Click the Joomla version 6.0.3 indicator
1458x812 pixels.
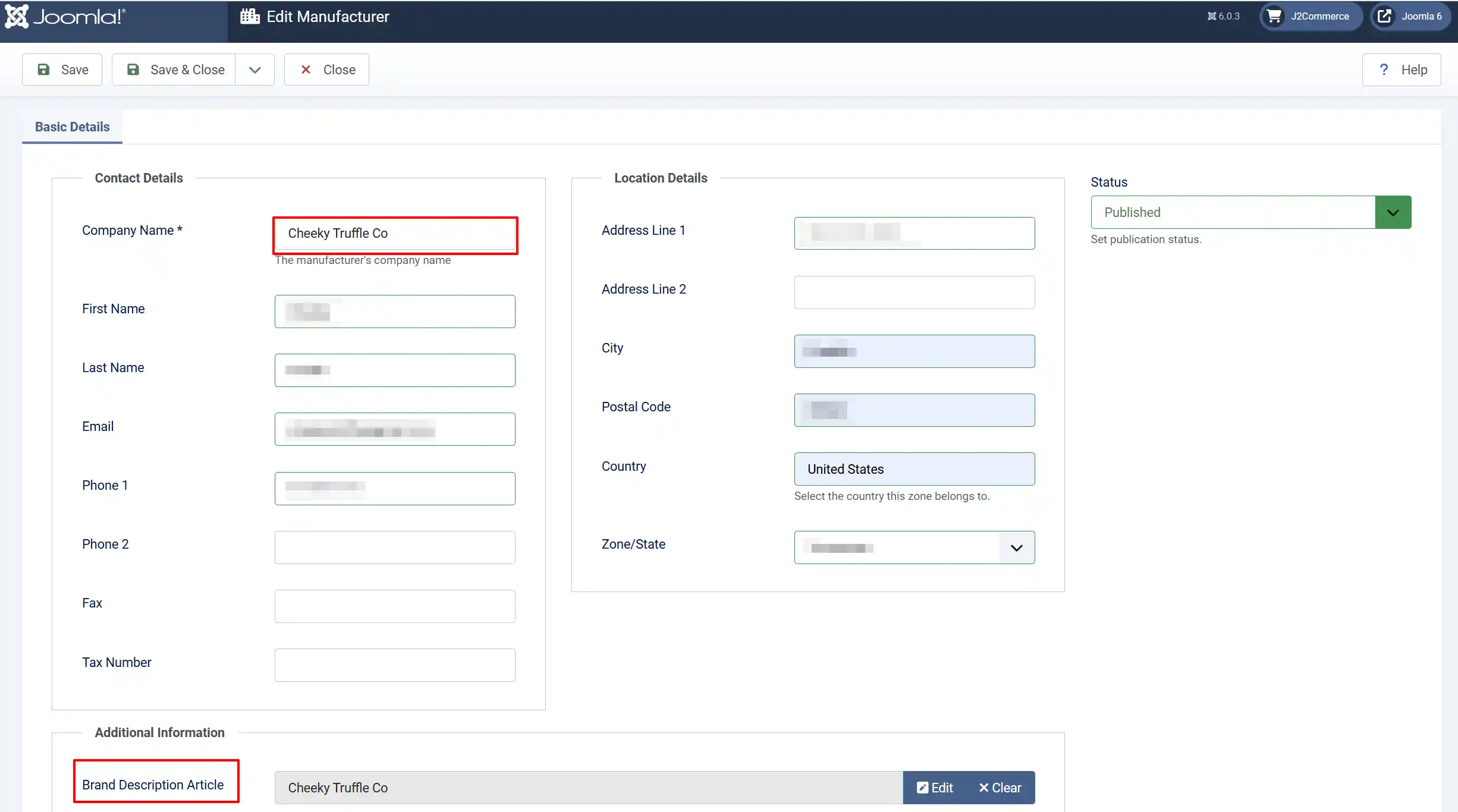(1223, 17)
